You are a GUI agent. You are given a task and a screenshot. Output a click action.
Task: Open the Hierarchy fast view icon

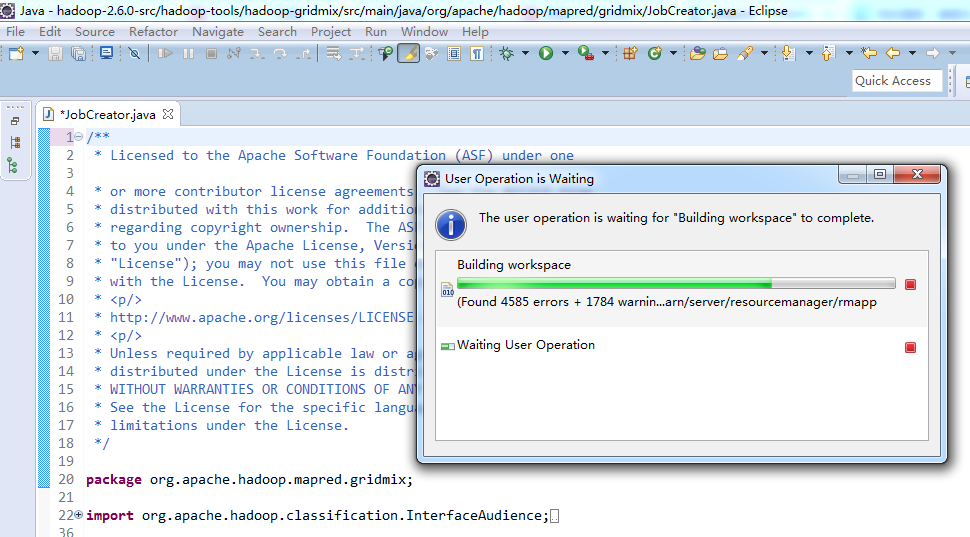pyautogui.click(x=15, y=143)
